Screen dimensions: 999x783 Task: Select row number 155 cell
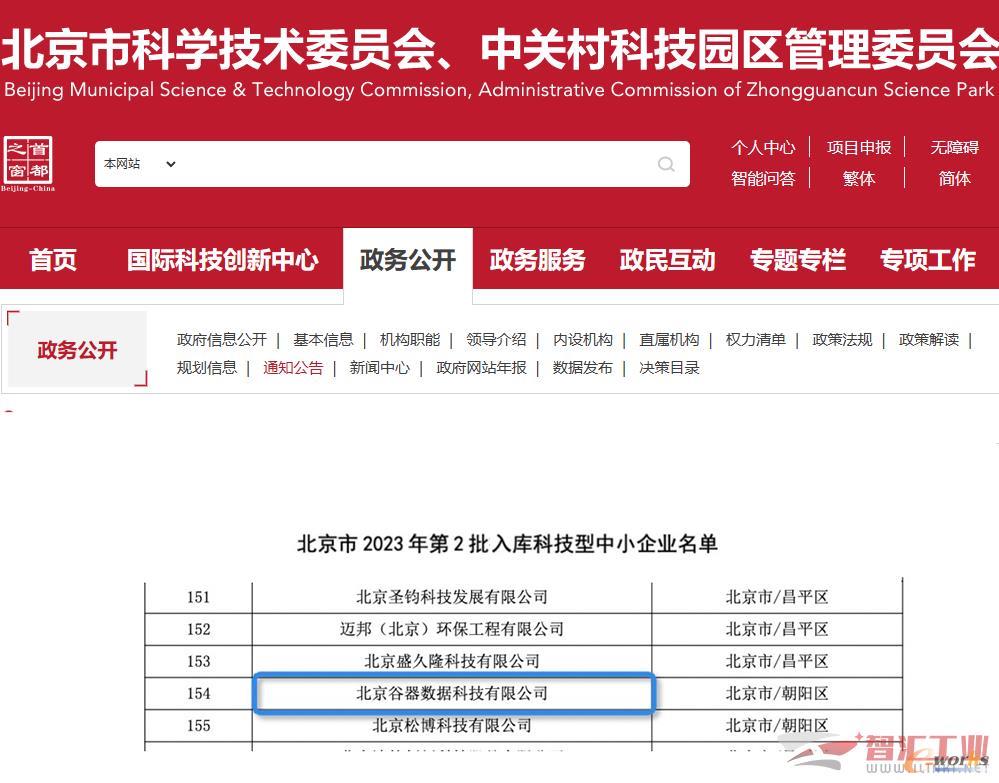(x=198, y=726)
